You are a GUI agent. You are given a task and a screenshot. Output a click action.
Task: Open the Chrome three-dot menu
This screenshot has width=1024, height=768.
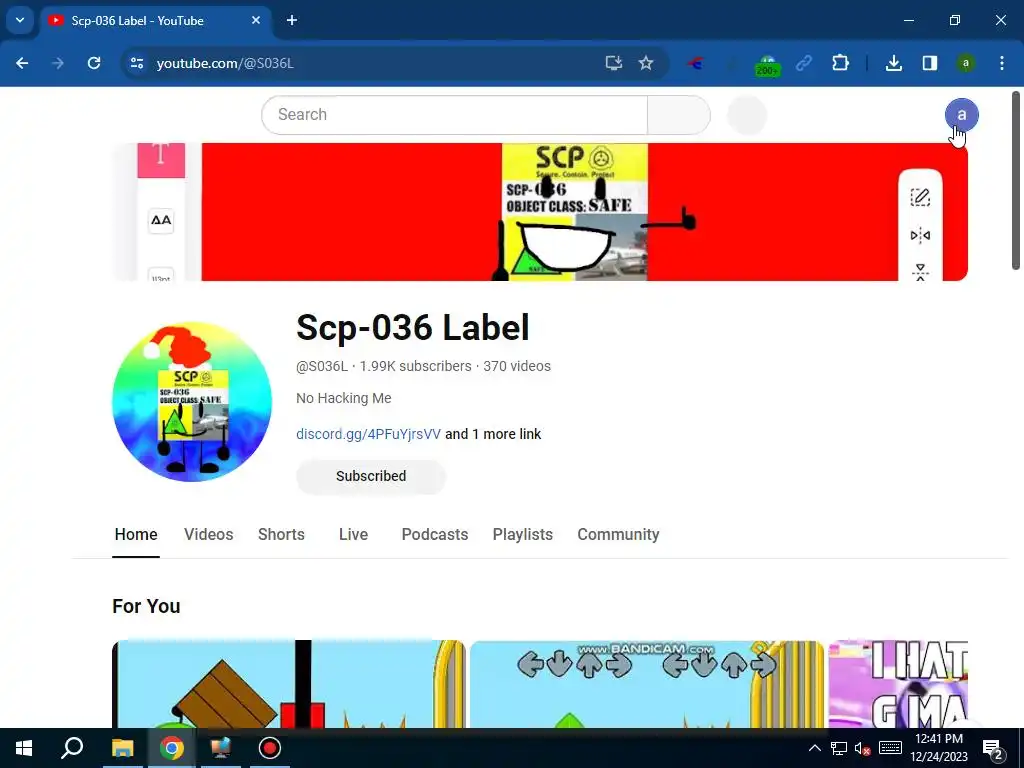click(x=1002, y=63)
